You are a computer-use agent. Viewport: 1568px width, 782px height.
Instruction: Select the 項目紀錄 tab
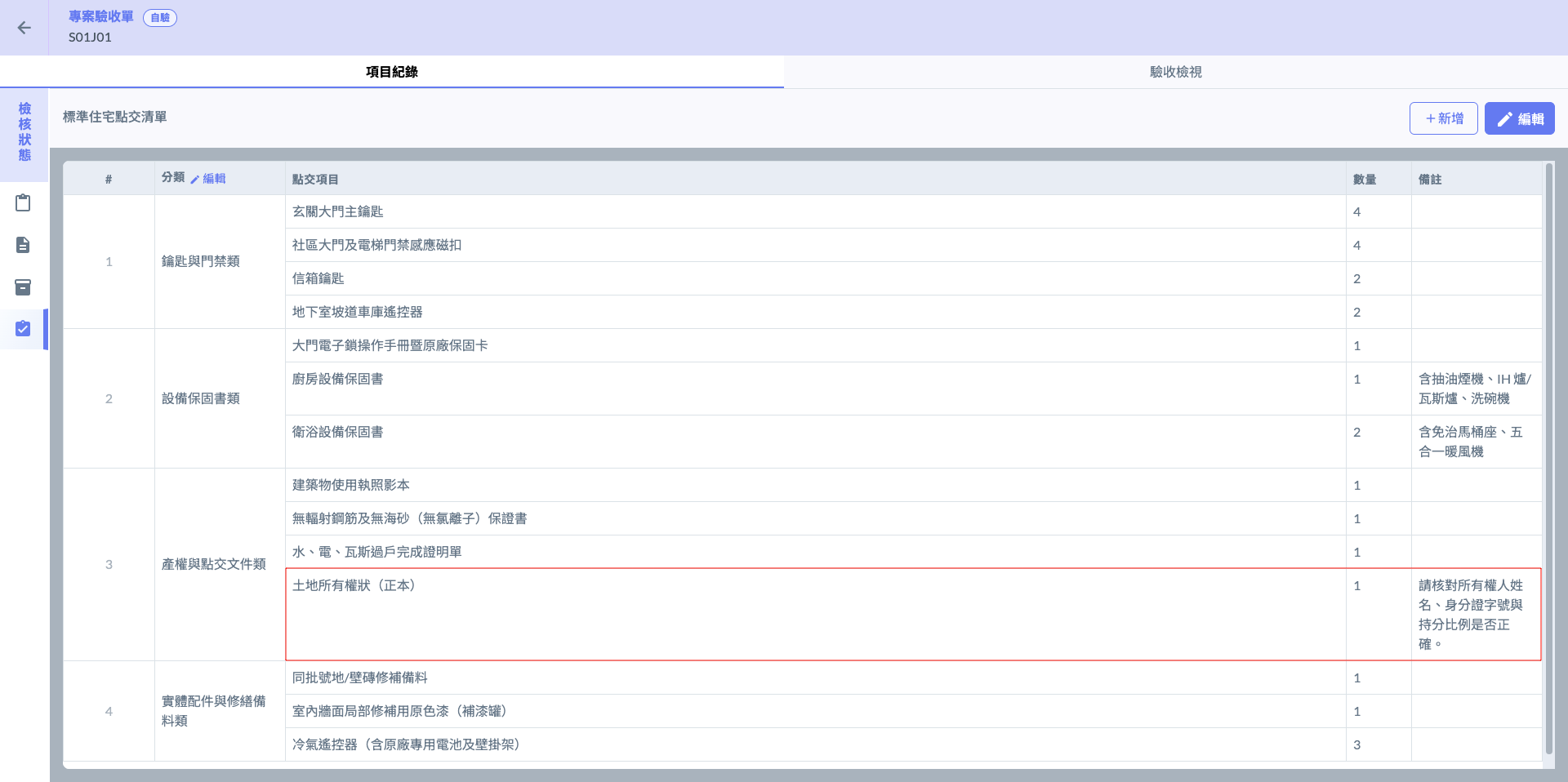point(392,72)
